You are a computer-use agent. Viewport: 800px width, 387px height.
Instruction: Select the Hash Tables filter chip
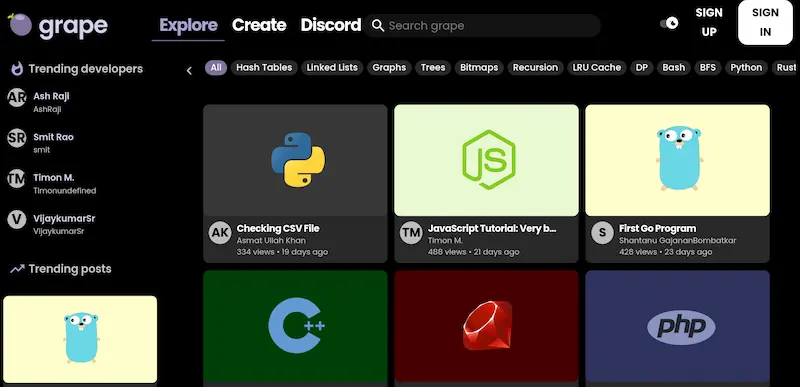264,67
